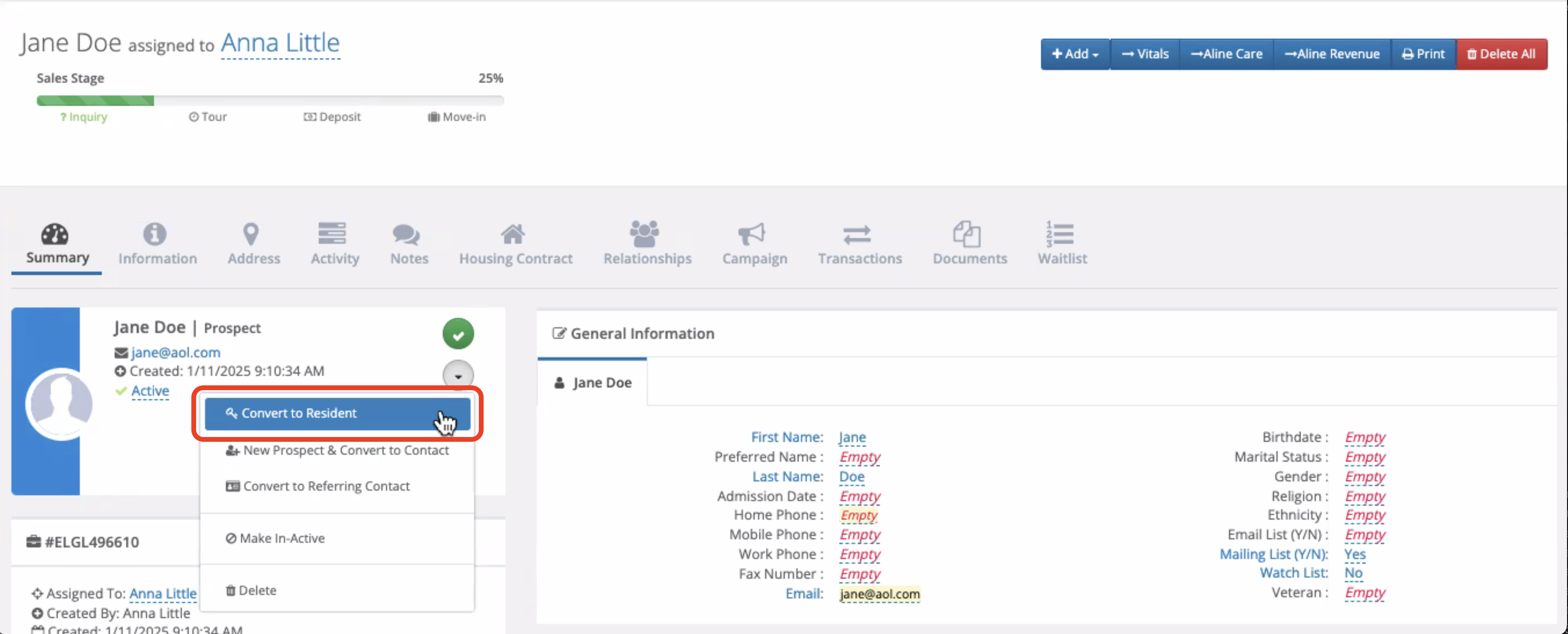Click the Sales Stage progress bar
The width and height of the screenshot is (1568, 634).
point(270,100)
